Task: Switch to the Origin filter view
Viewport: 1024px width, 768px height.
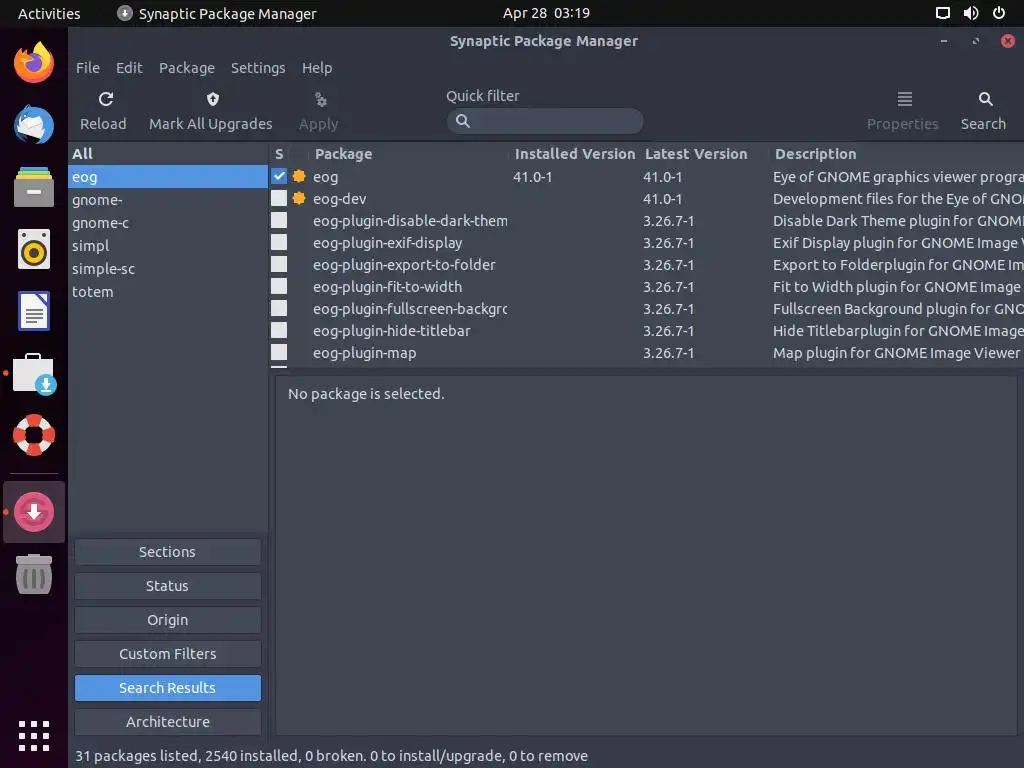Action: pyautogui.click(x=168, y=620)
